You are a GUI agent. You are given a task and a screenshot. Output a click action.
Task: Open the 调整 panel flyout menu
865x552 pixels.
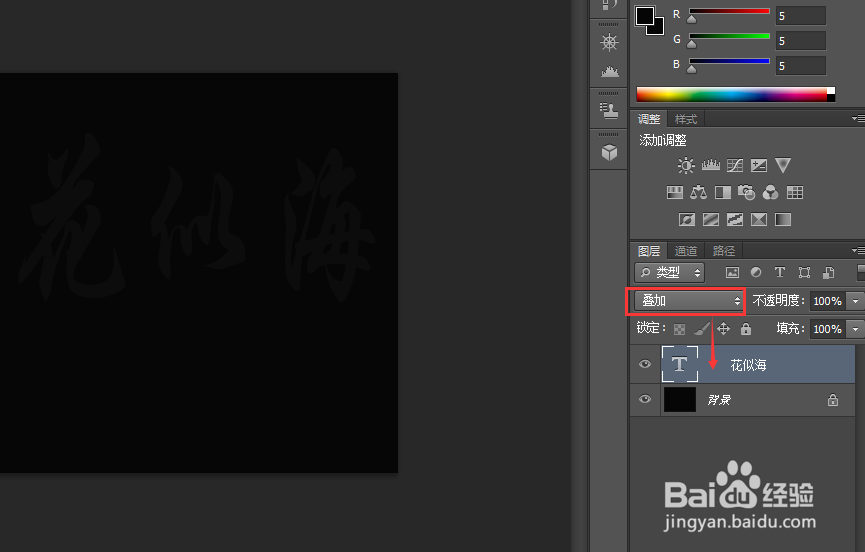[858, 119]
